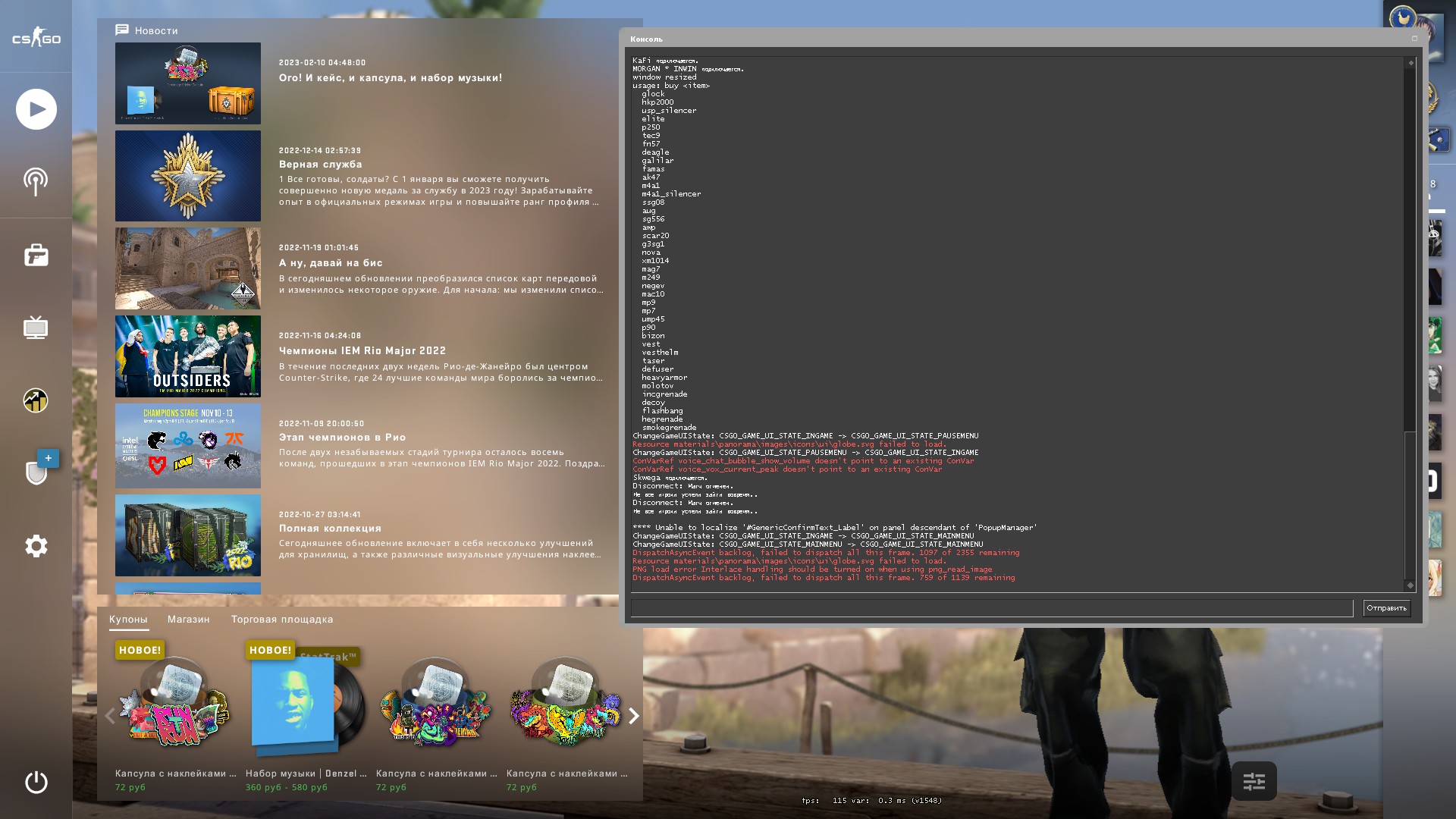Select the Купоны tab
The width and height of the screenshot is (1456, 819).
coord(128,620)
